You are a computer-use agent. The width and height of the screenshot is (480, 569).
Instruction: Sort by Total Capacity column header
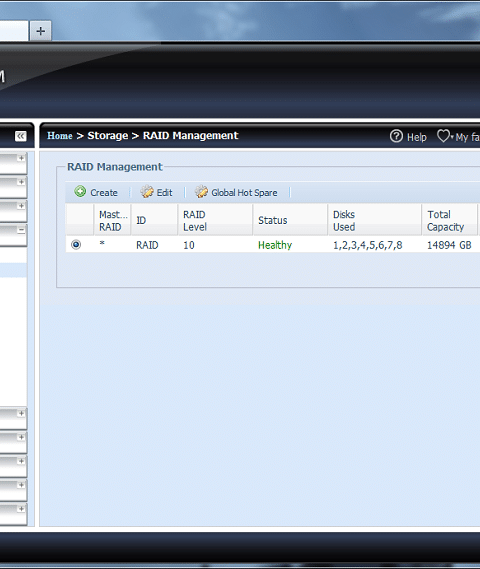pyautogui.click(x=450, y=220)
